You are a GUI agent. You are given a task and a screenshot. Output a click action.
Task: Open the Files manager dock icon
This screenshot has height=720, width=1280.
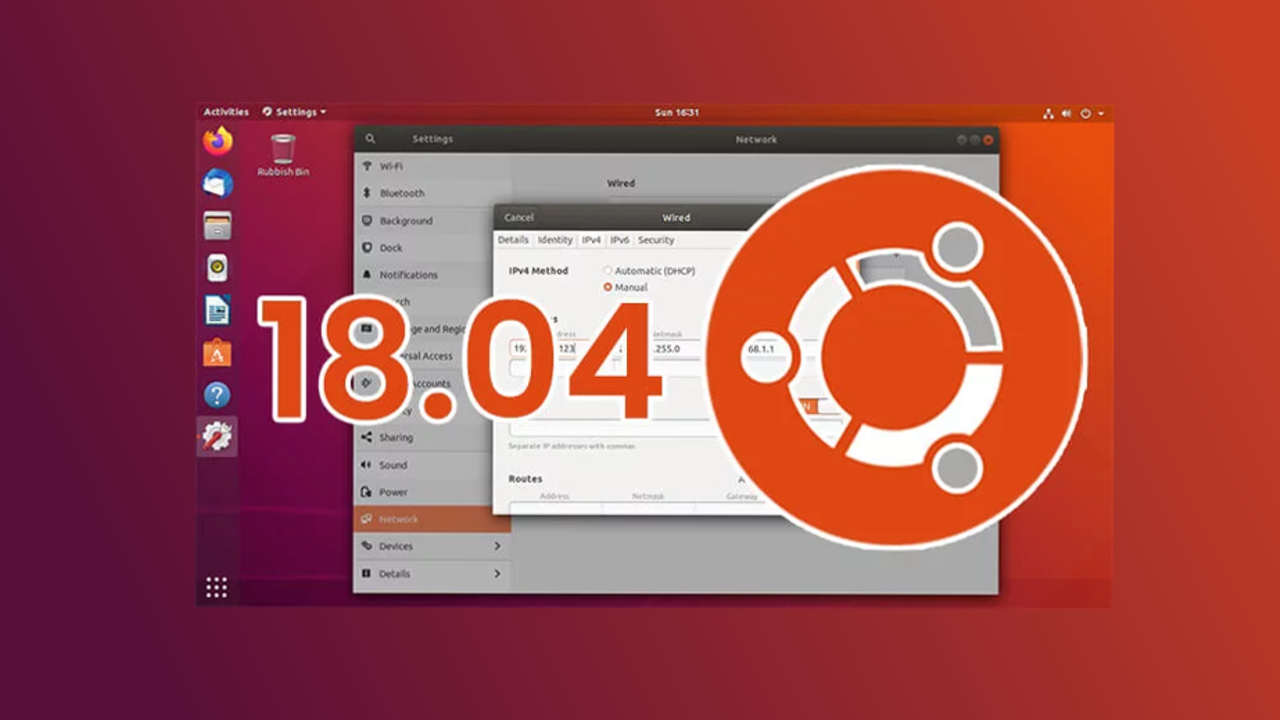[x=217, y=225]
